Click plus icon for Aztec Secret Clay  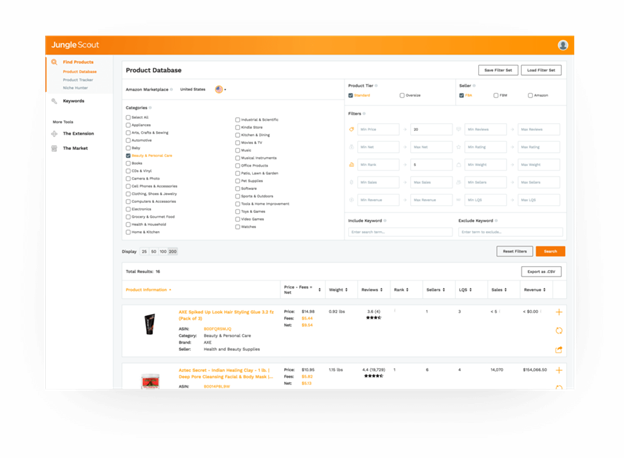click(x=559, y=370)
